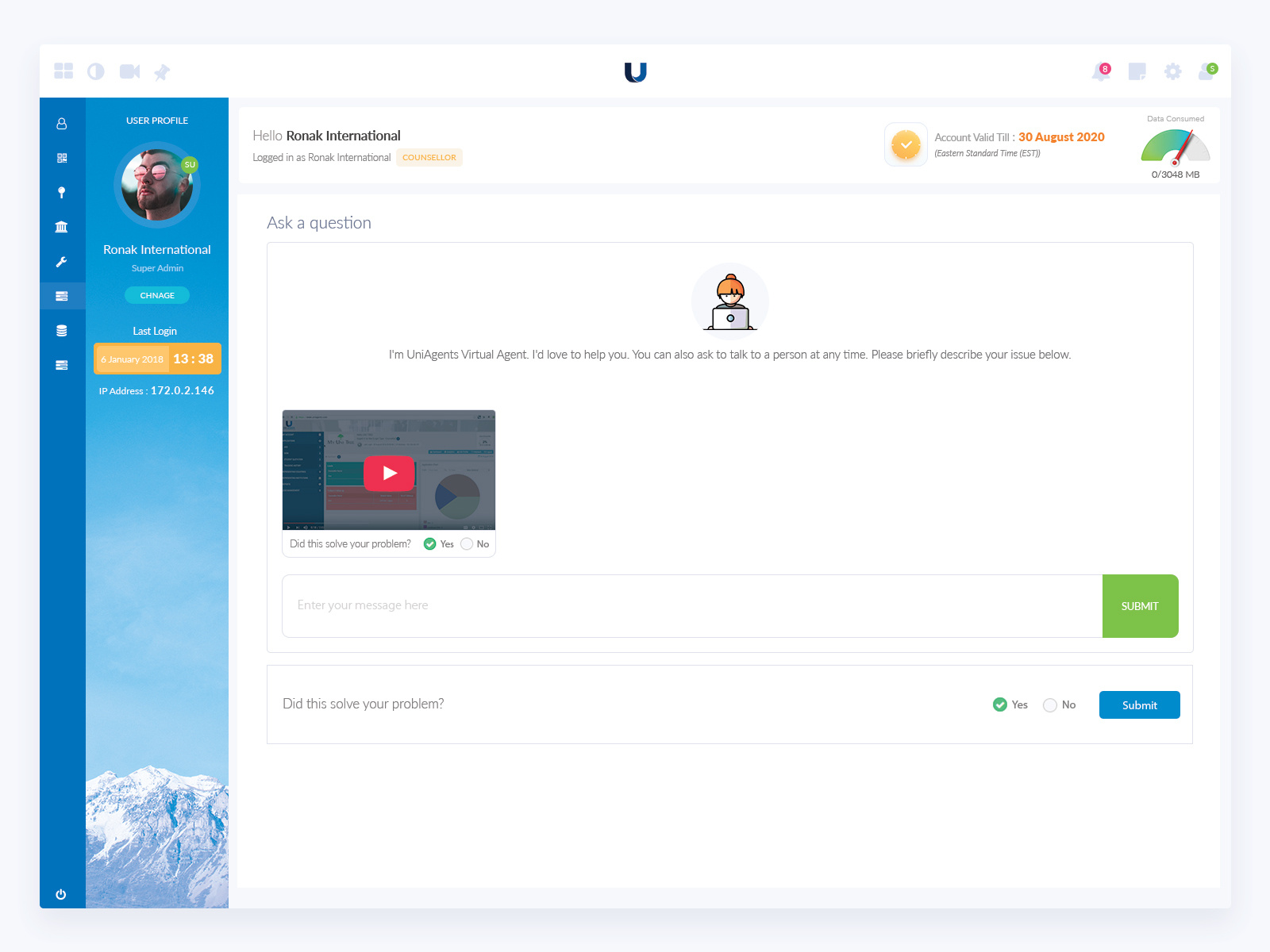Select No for 'Did this solve your problem?' under video

tap(467, 544)
